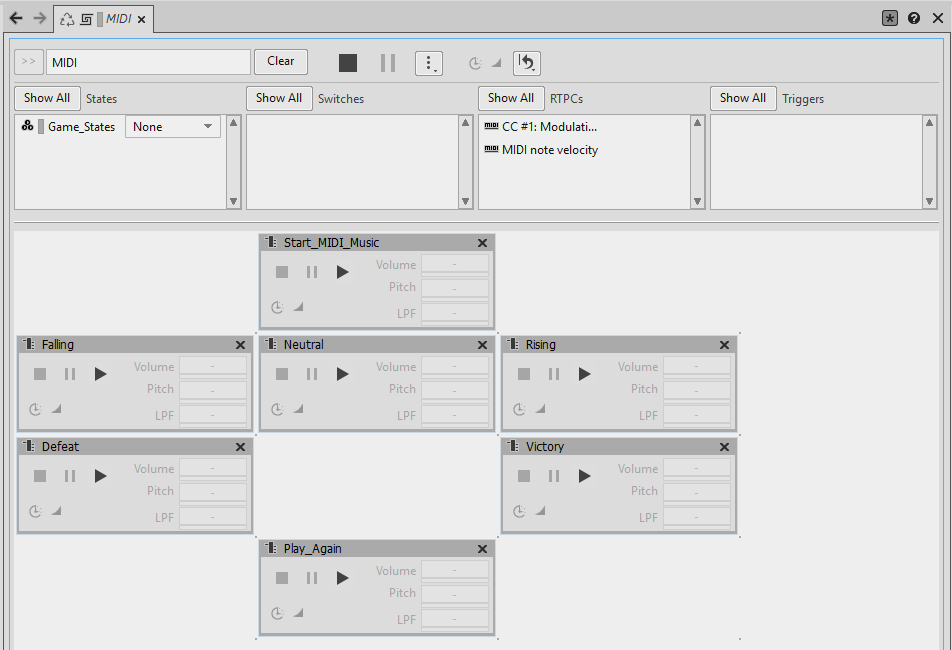
Task: Click the pin view star icon
Action: (x=890, y=18)
